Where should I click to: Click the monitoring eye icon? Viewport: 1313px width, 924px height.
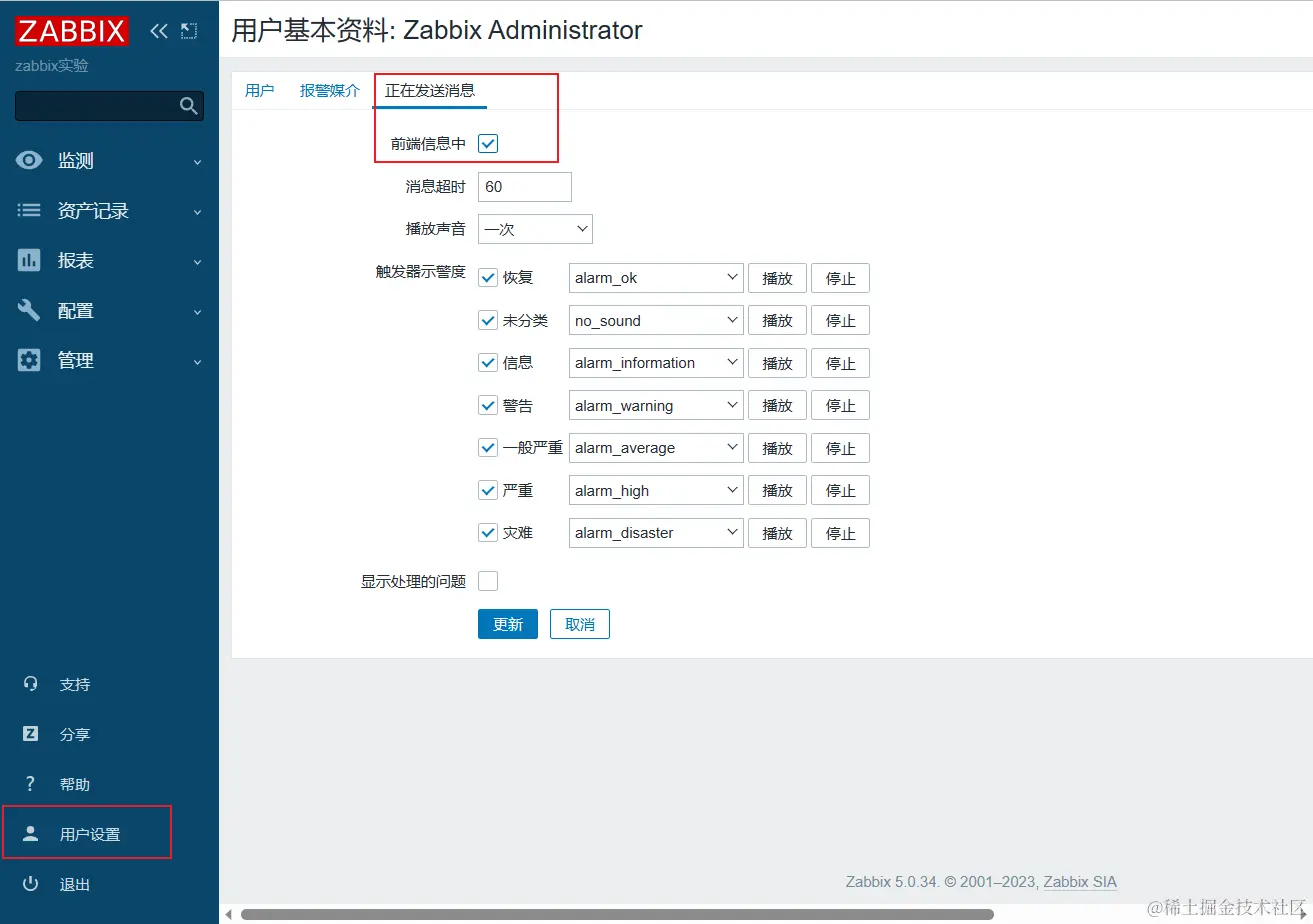tap(30, 161)
